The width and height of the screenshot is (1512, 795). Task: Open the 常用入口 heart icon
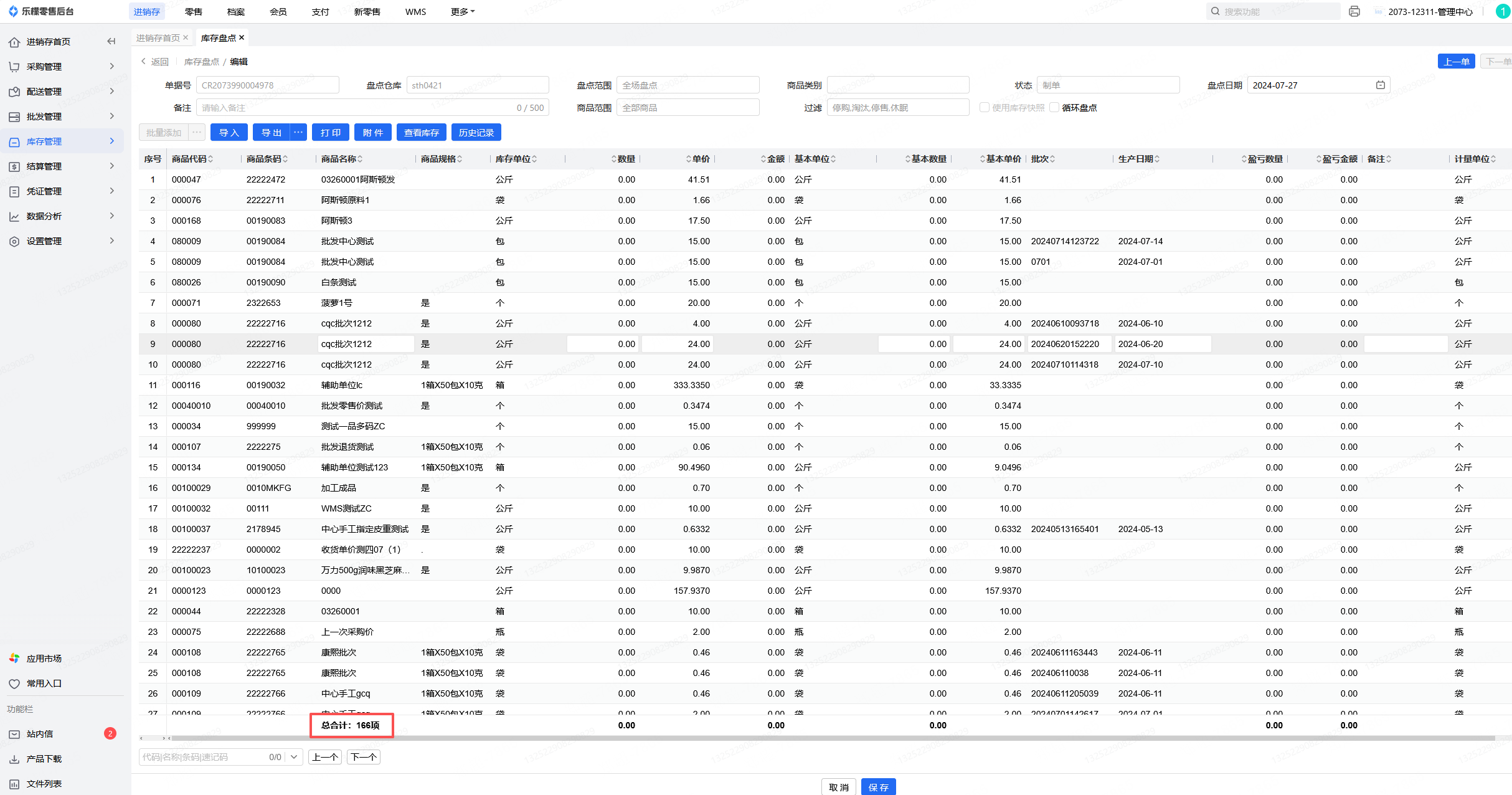click(x=14, y=683)
